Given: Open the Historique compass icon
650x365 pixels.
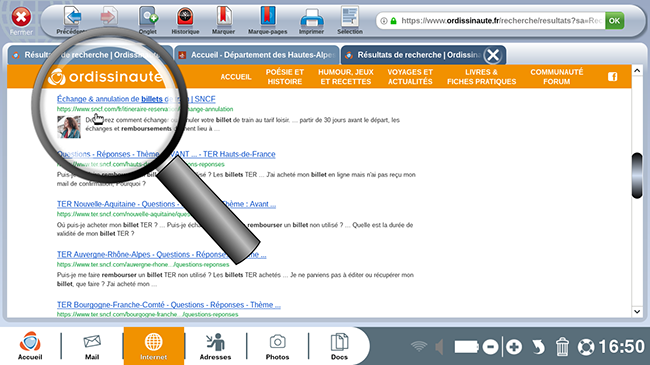Looking at the screenshot, I should point(185,17).
